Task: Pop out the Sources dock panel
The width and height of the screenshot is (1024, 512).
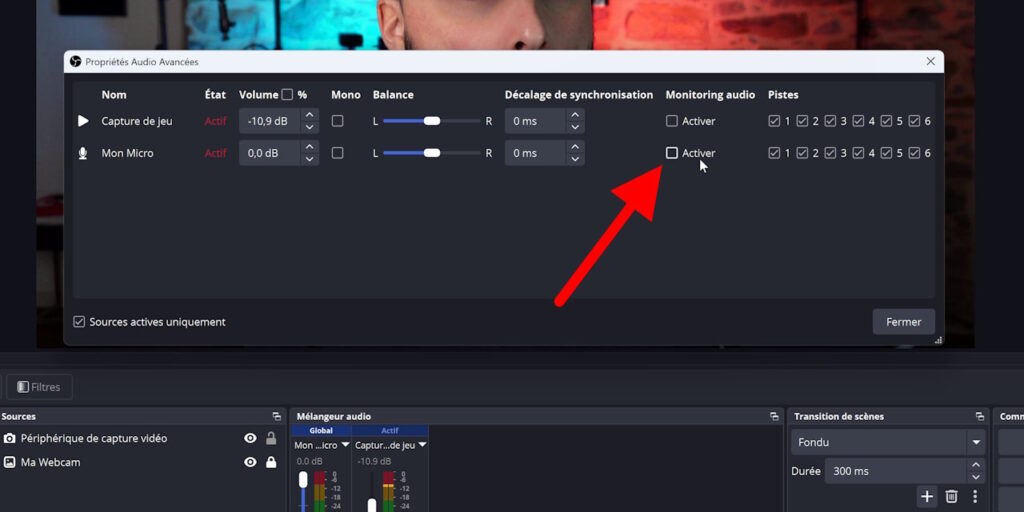Action: [277, 416]
